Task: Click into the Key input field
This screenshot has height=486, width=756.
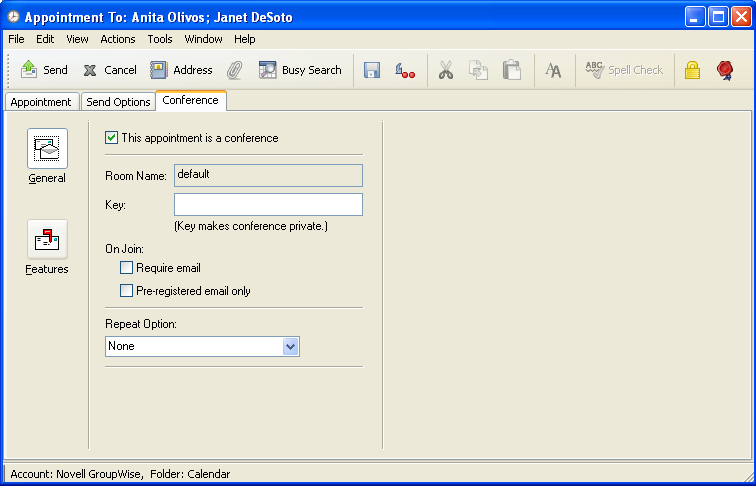Action: tap(268, 204)
